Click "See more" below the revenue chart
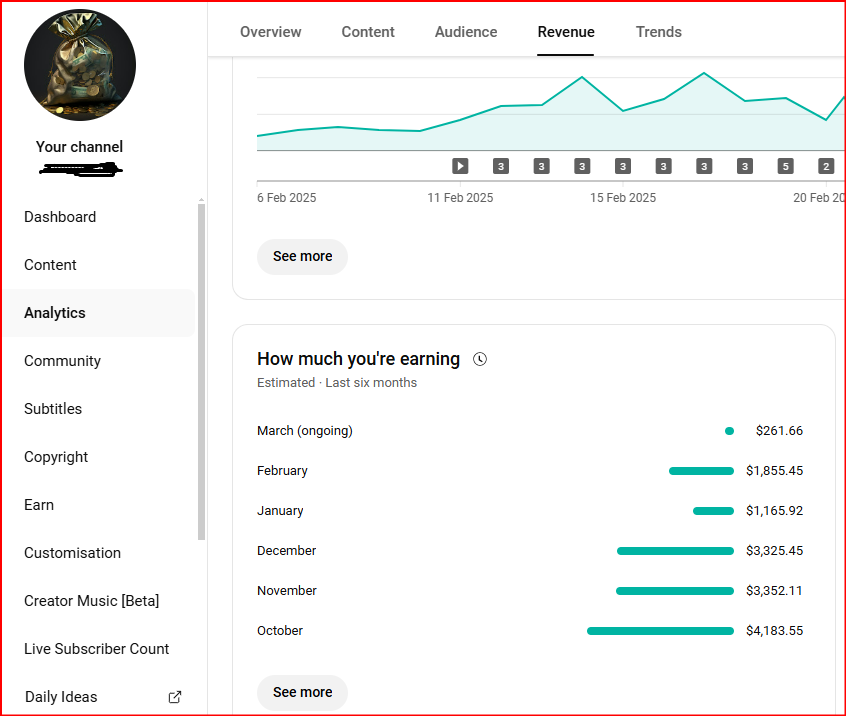846x716 pixels. point(302,257)
